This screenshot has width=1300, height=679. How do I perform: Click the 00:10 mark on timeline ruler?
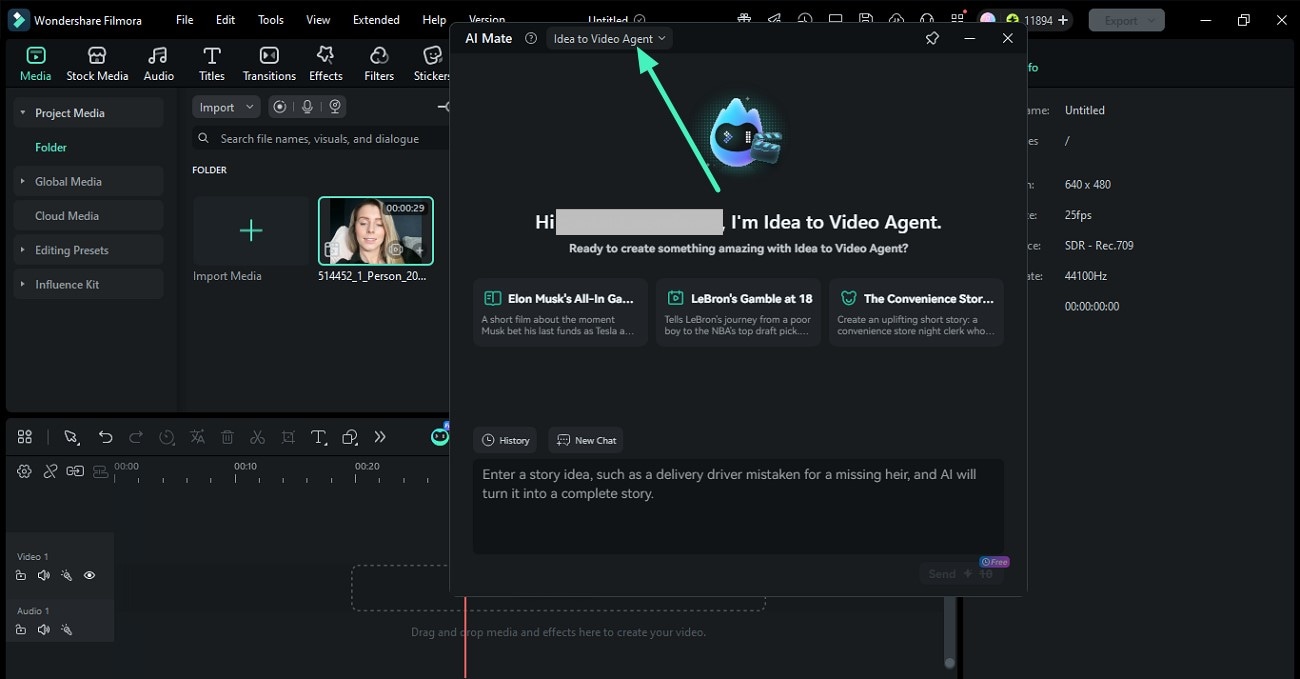tap(246, 466)
